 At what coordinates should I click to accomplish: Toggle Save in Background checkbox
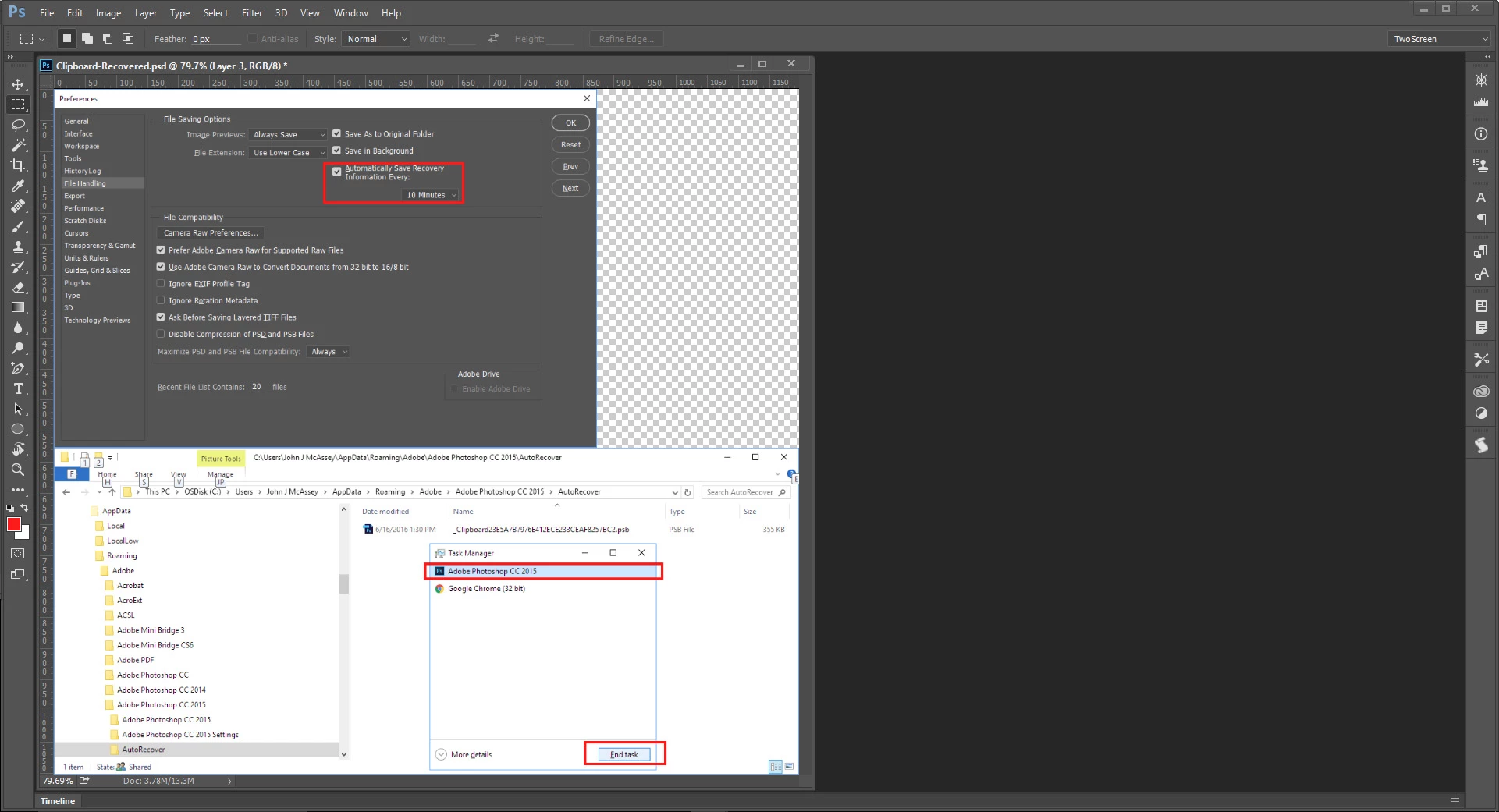pyautogui.click(x=336, y=151)
